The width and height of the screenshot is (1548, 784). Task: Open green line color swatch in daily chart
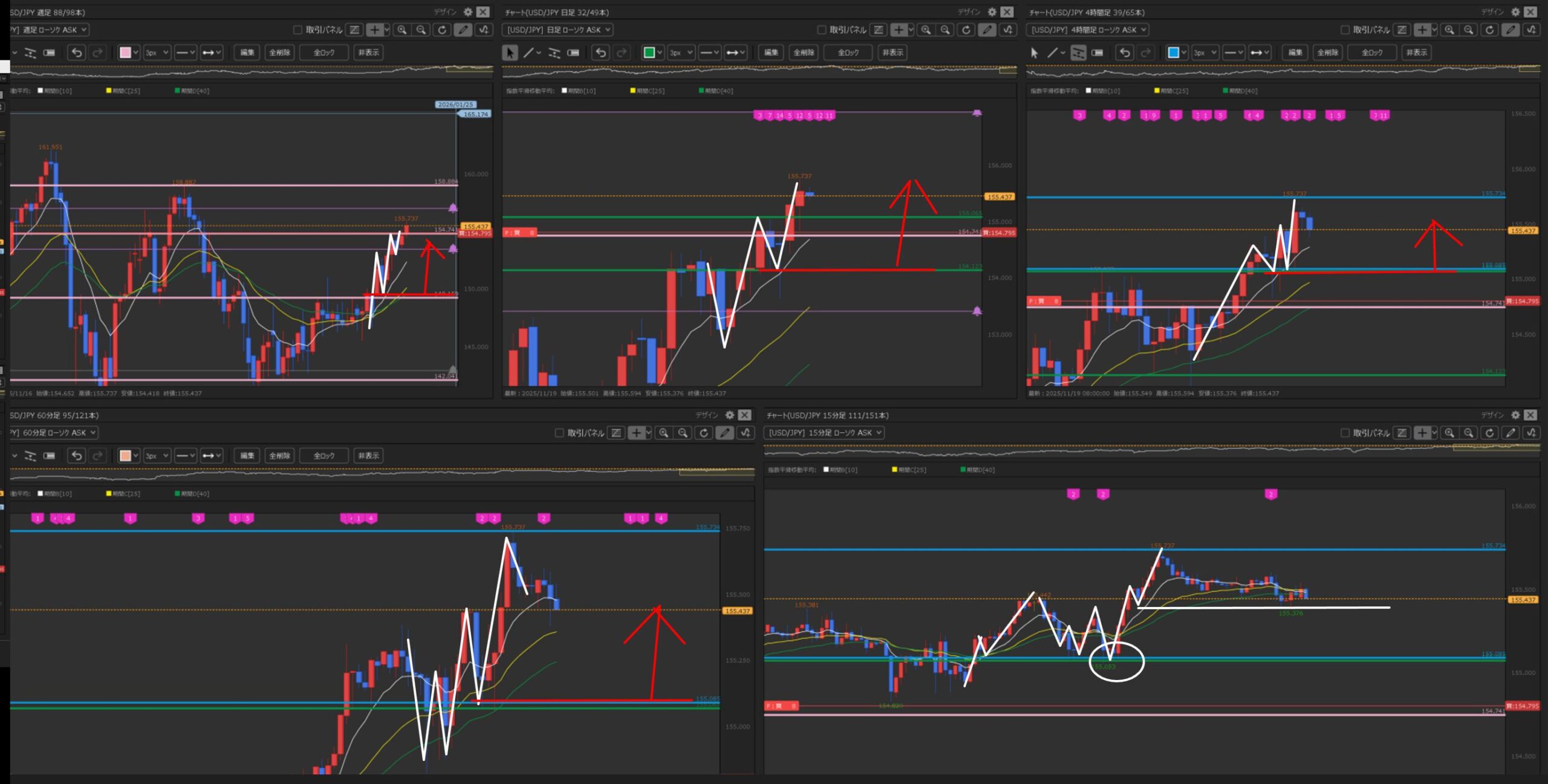click(x=649, y=53)
